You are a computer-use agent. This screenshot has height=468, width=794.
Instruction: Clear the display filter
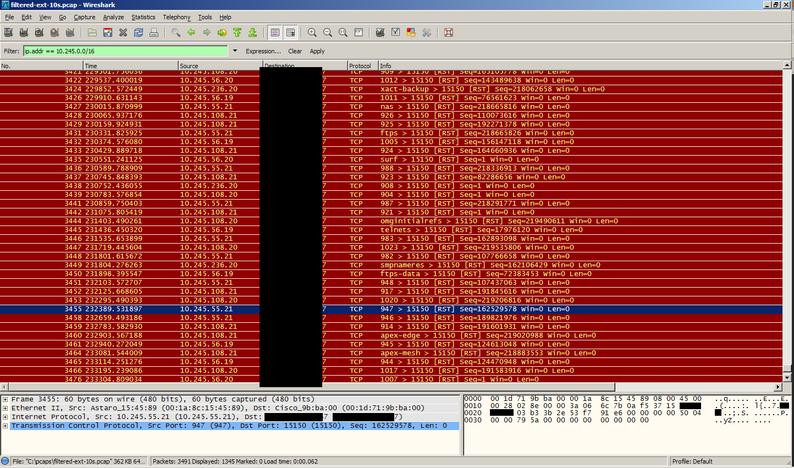click(x=295, y=51)
